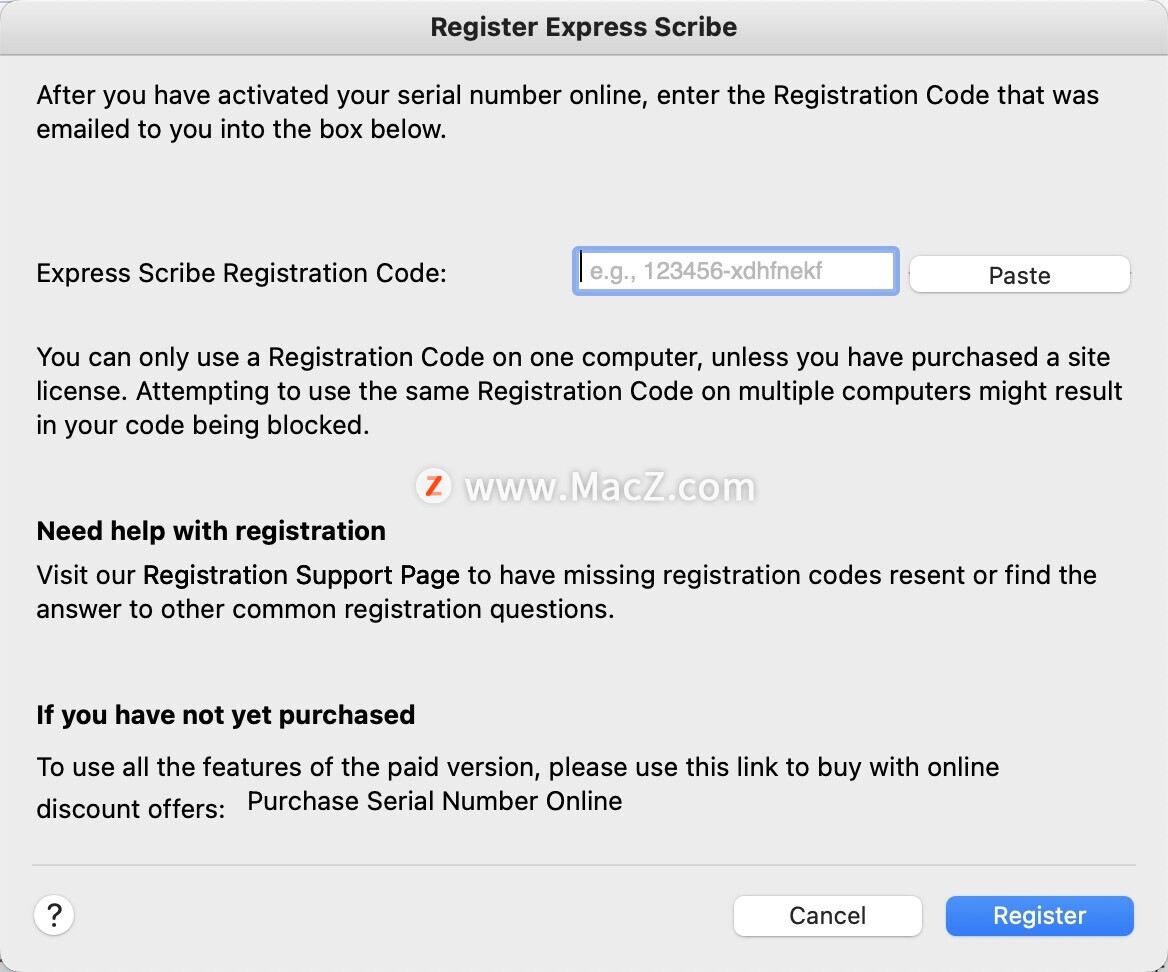Click the www.MacZ.com watermark text
This screenshot has height=972, width=1168.
pyautogui.click(x=610, y=487)
